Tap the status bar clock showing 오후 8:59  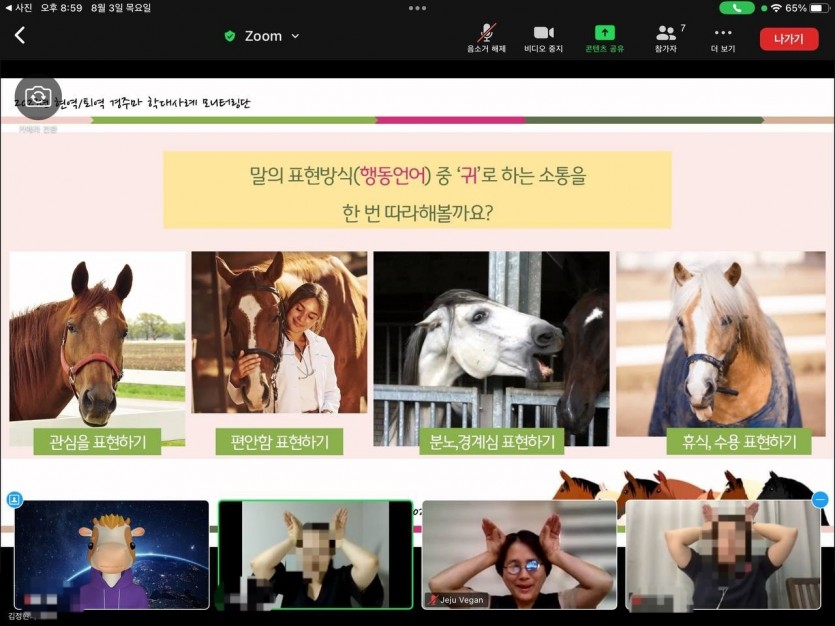pyautogui.click(x=61, y=7)
